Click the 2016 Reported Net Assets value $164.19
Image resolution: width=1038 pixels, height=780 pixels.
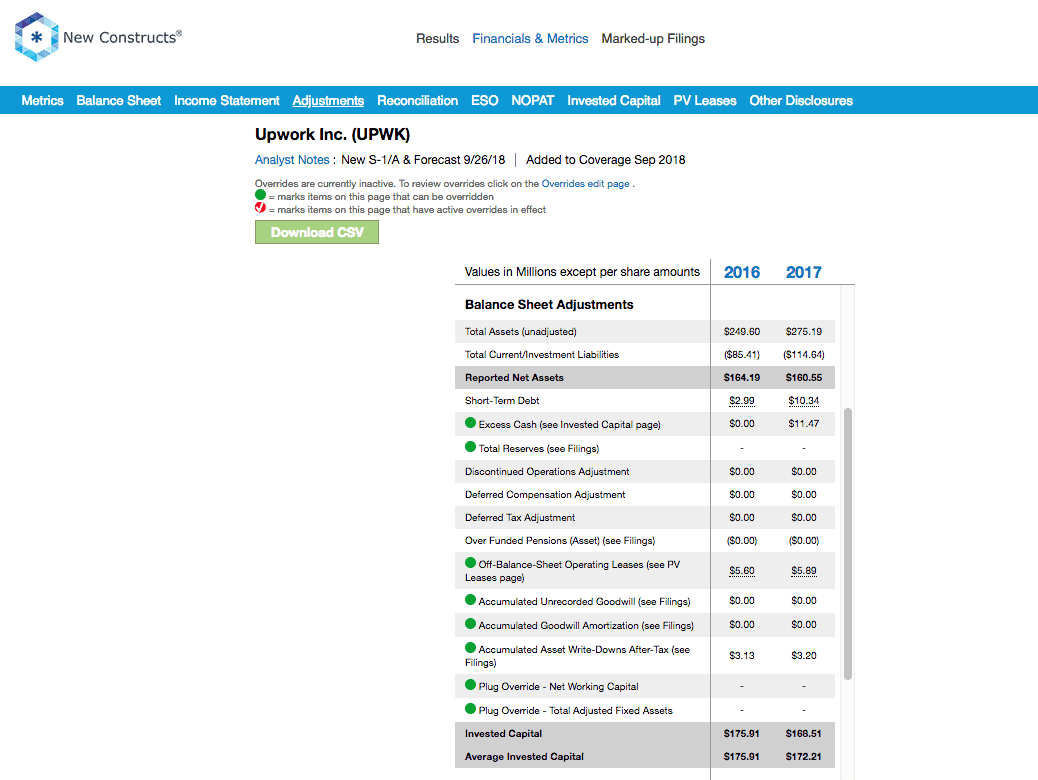point(742,377)
